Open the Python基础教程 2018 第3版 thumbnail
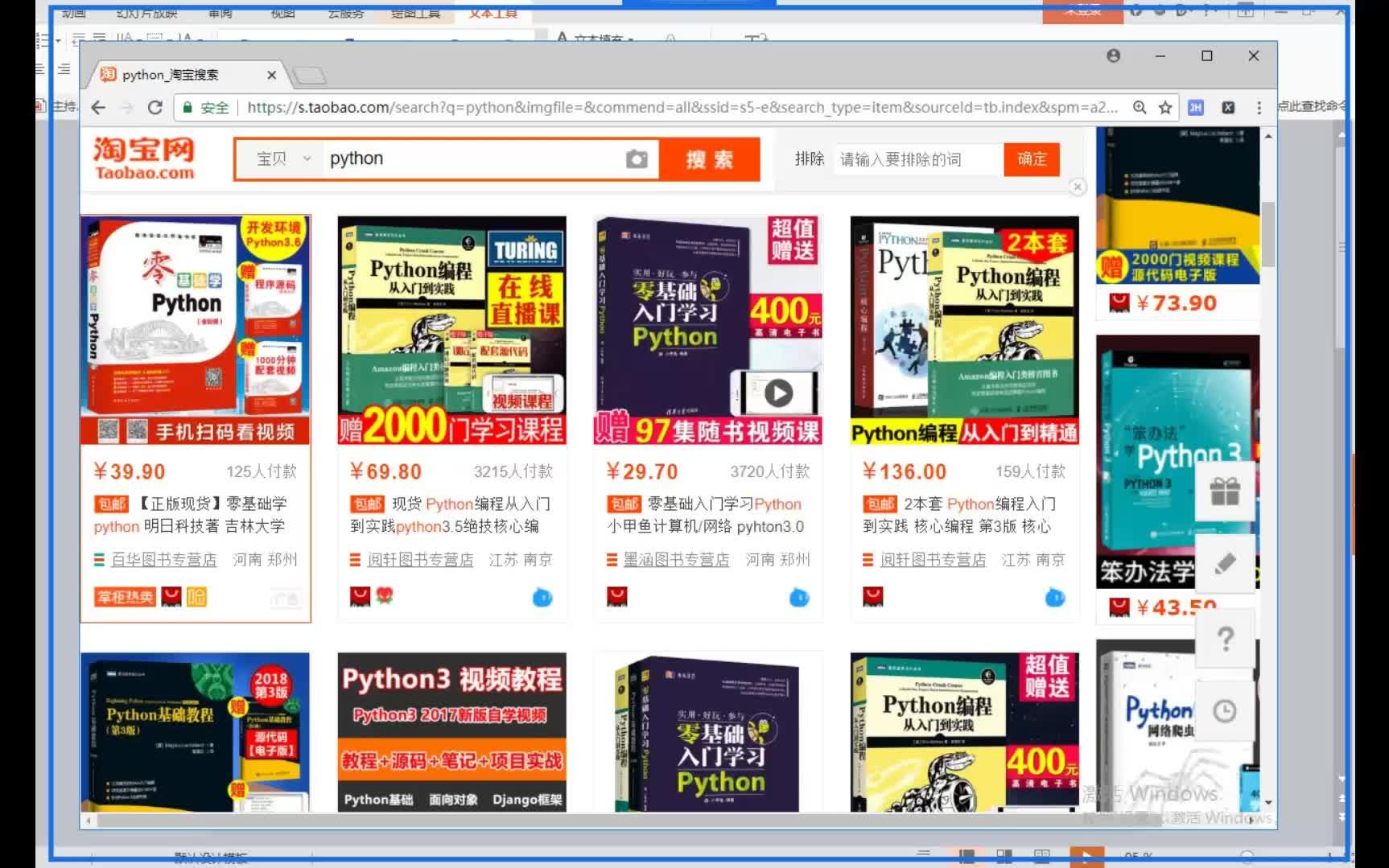The image size is (1389, 868). (196, 732)
